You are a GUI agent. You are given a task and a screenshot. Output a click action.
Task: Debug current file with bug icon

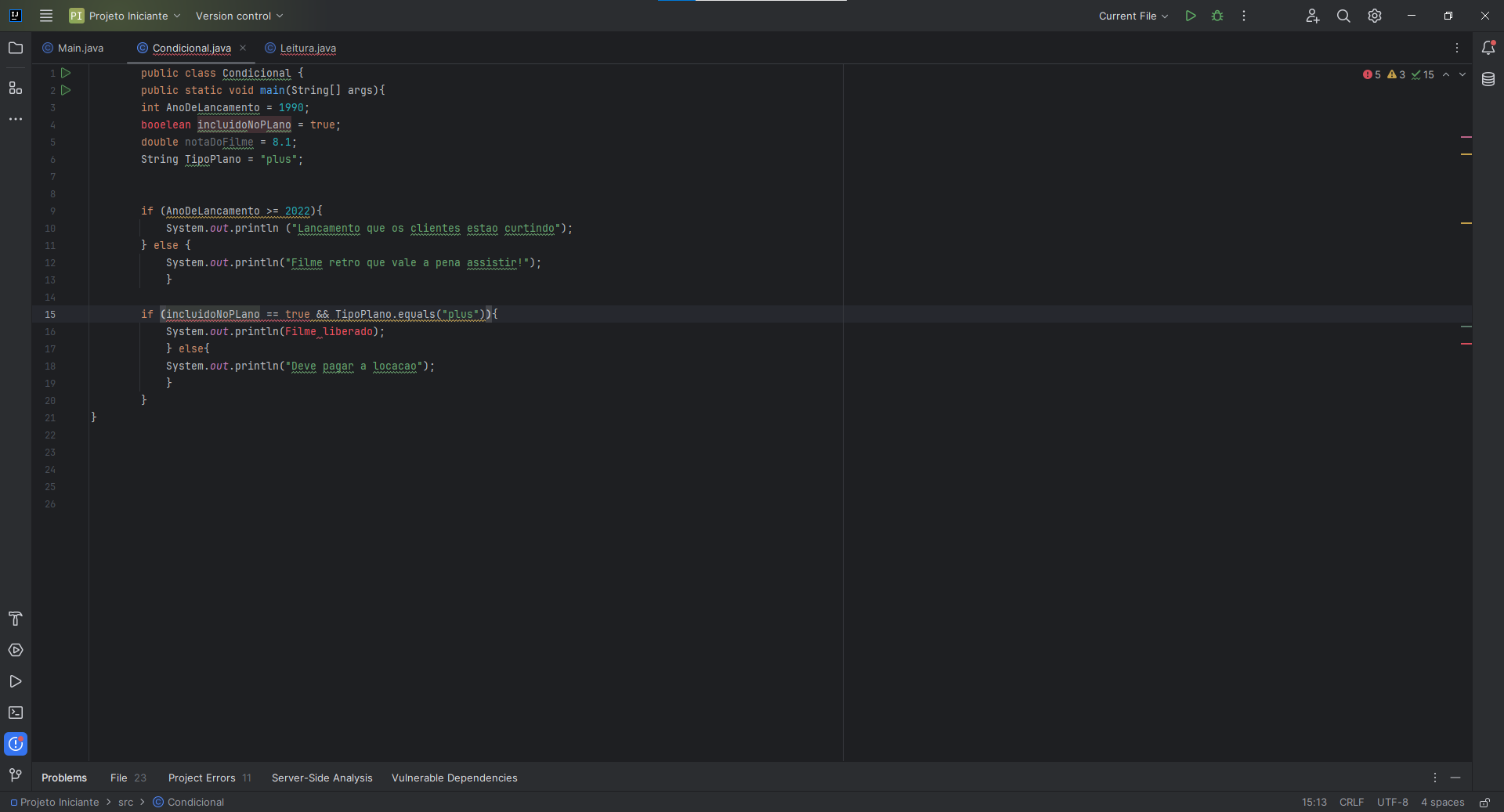(1217, 16)
